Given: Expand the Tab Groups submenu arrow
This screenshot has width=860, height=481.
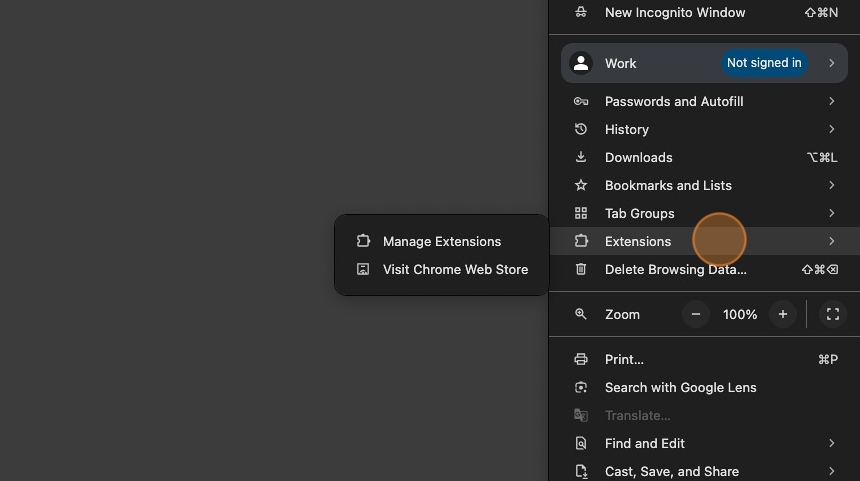Looking at the screenshot, I should [832, 213].
